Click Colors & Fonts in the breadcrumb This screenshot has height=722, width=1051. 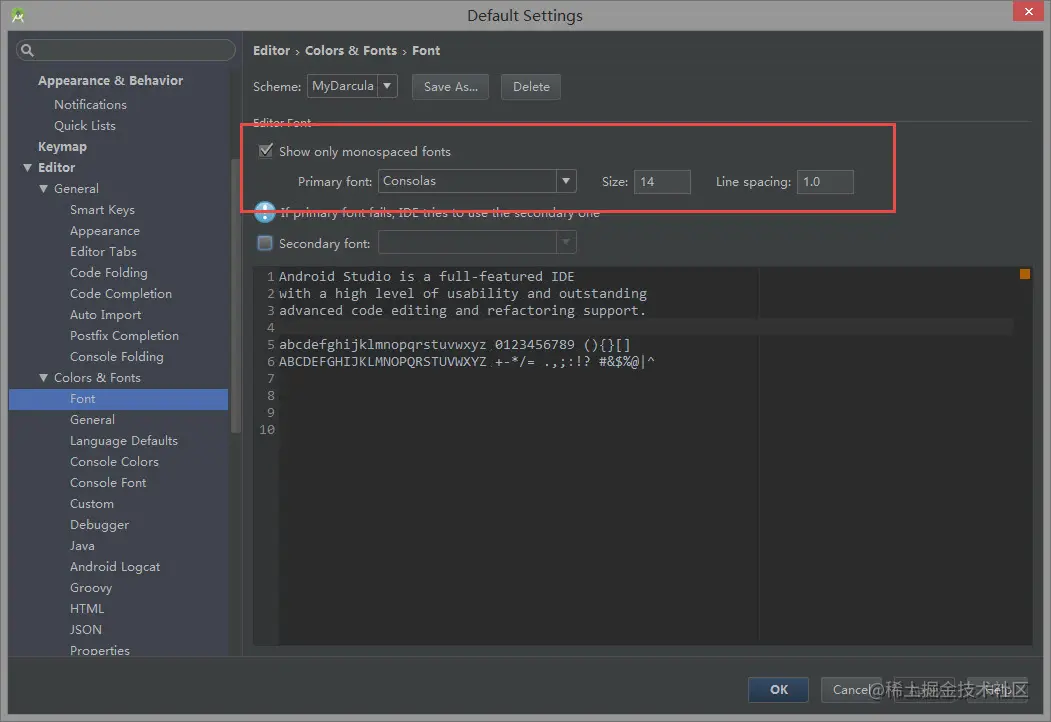[x=351, y=51]
